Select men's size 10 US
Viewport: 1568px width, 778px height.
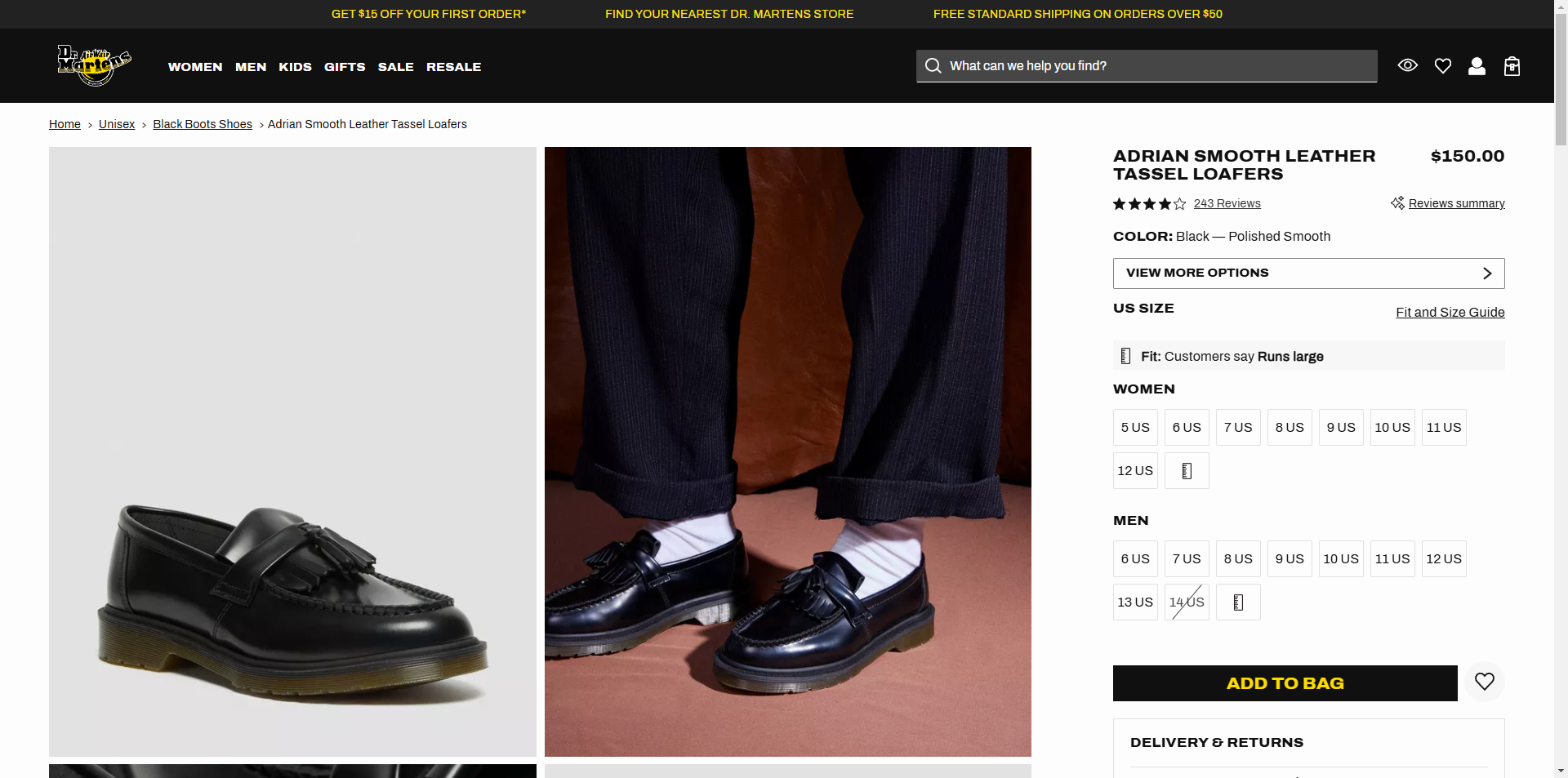(x=1341, y=559)
